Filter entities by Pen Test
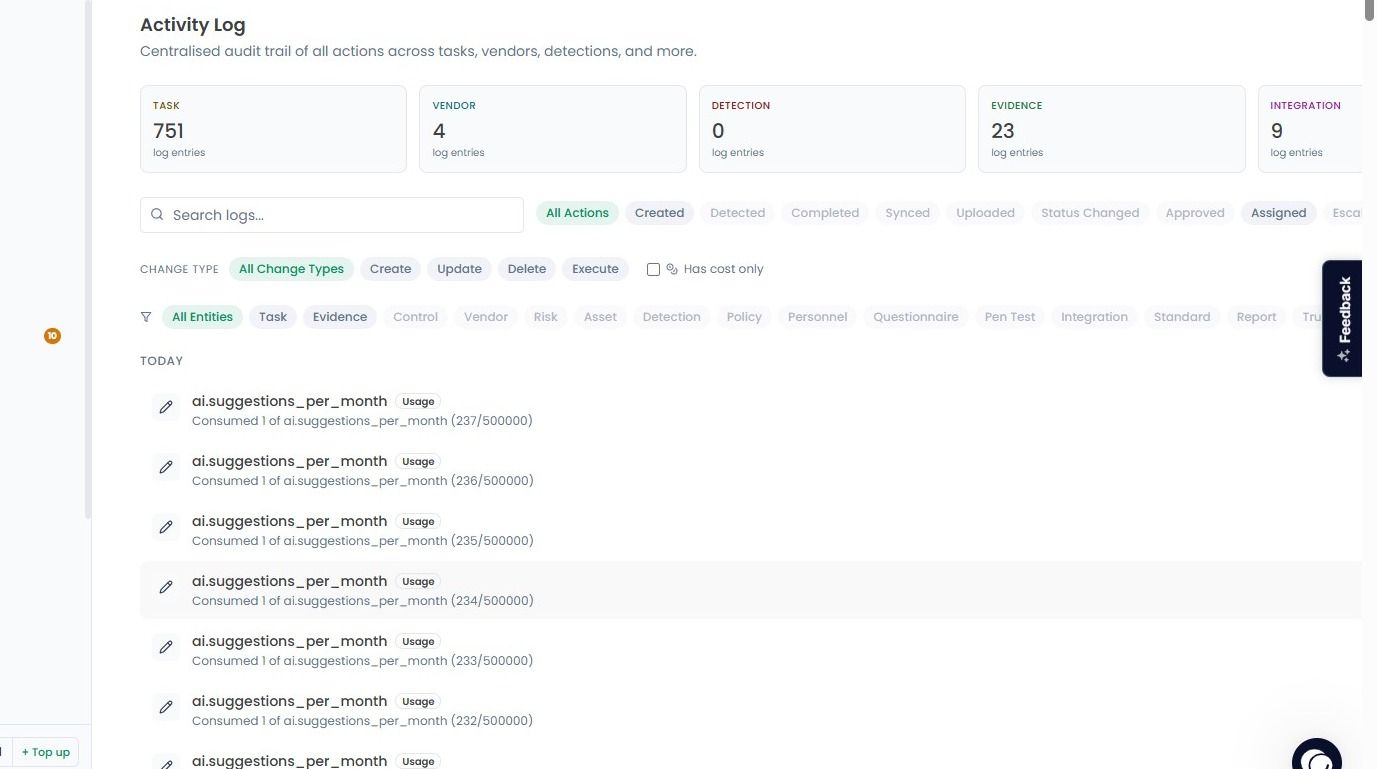Viewport: 1377px width, 769px height. pos(1010,317)
